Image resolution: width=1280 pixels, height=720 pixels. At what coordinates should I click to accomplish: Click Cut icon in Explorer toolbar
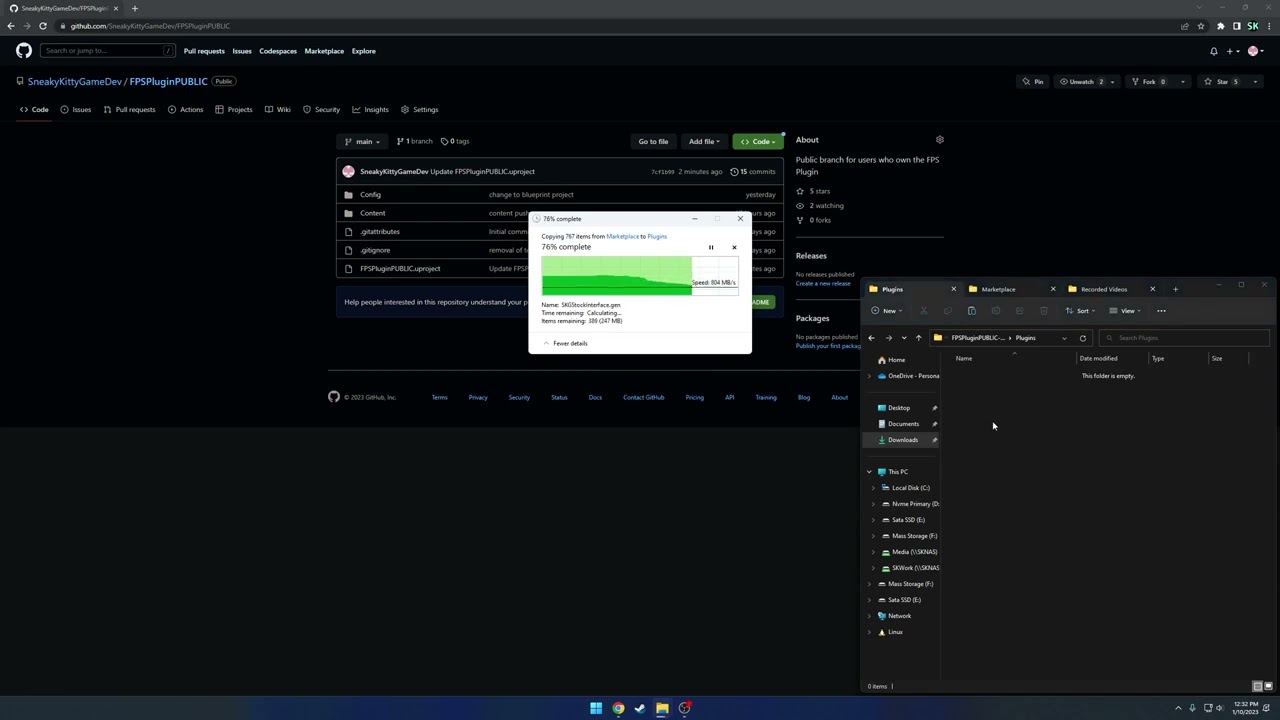(924, 311)
